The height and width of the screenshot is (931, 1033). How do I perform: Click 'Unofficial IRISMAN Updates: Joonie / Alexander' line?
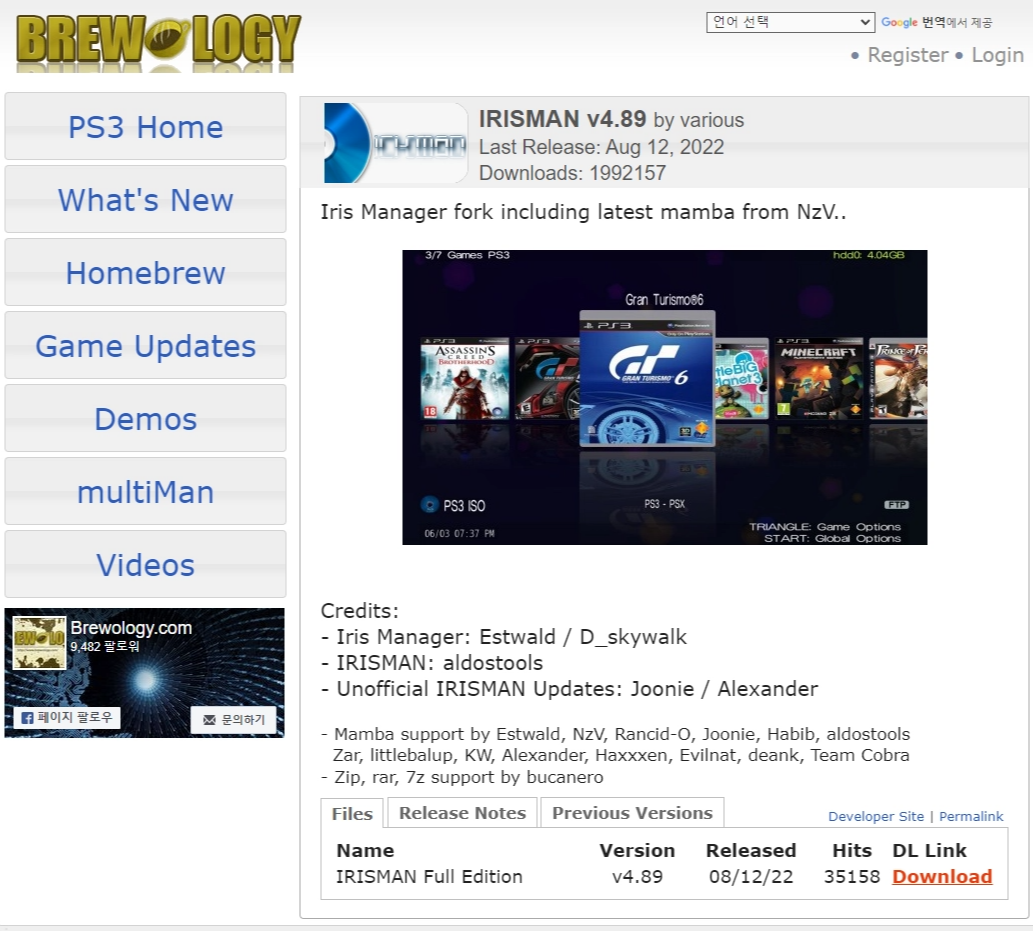pyautogui.click(x=569, y=689)
